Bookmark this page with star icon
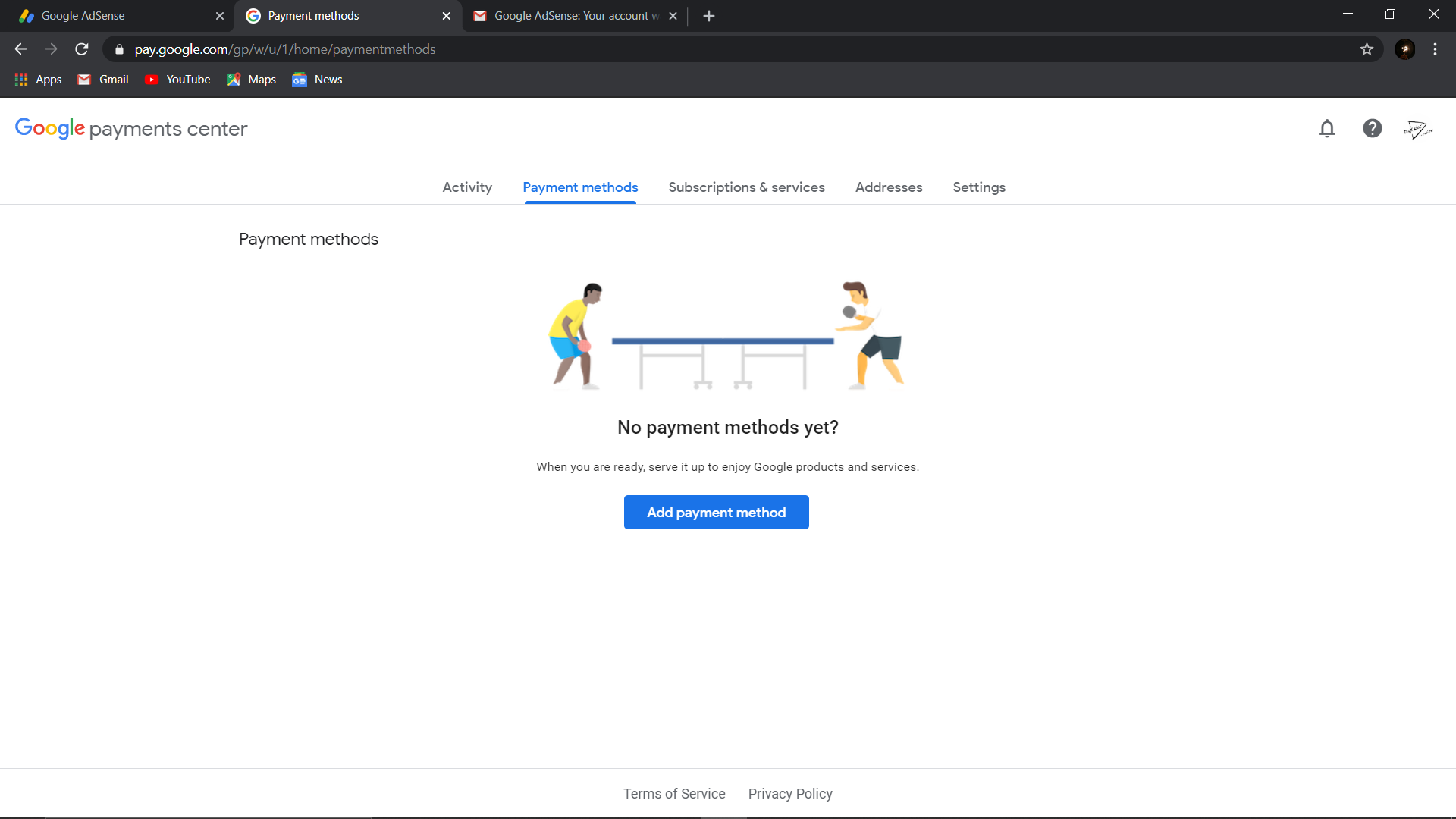This screenshot has height=819, width=1456. click(x=1367, y=49)
